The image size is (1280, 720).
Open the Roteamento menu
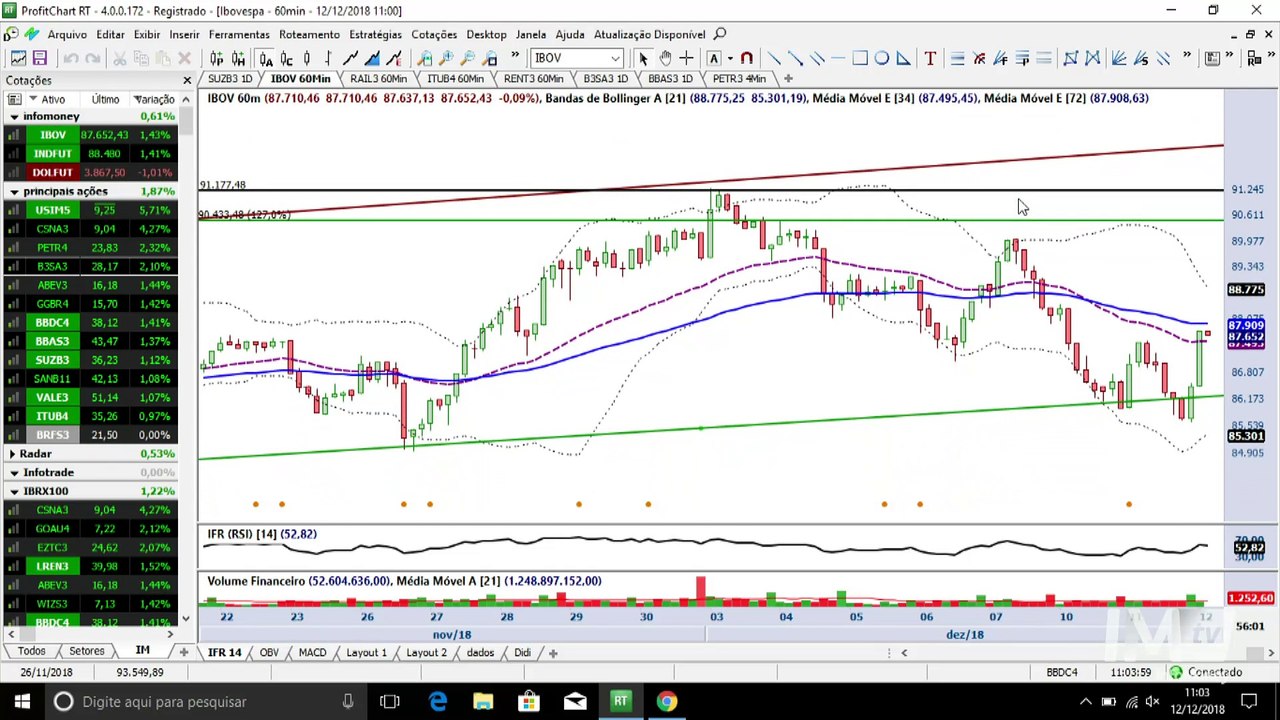tap(309, 34)
